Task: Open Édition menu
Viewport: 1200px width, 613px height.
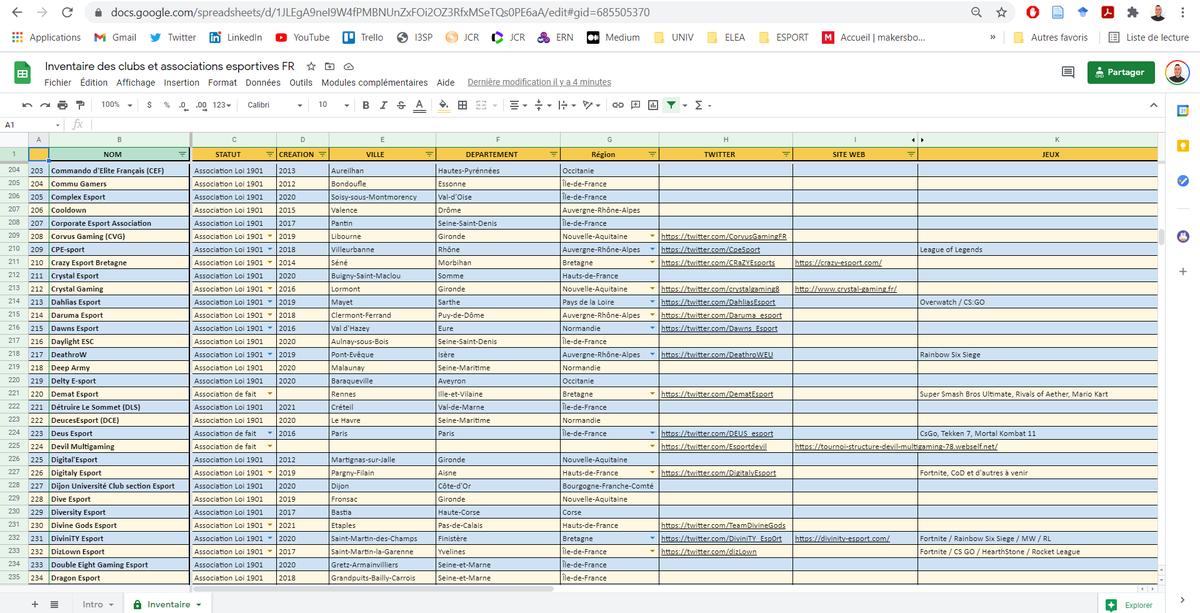Action: pyautogui.click(x=94, y=83)
